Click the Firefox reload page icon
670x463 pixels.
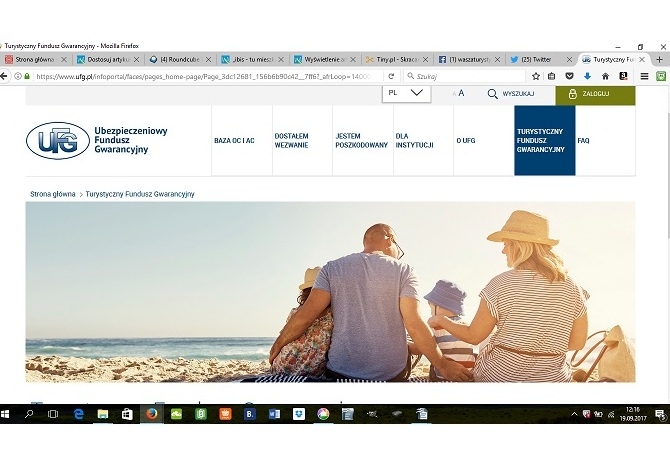(x=391, y=76)
